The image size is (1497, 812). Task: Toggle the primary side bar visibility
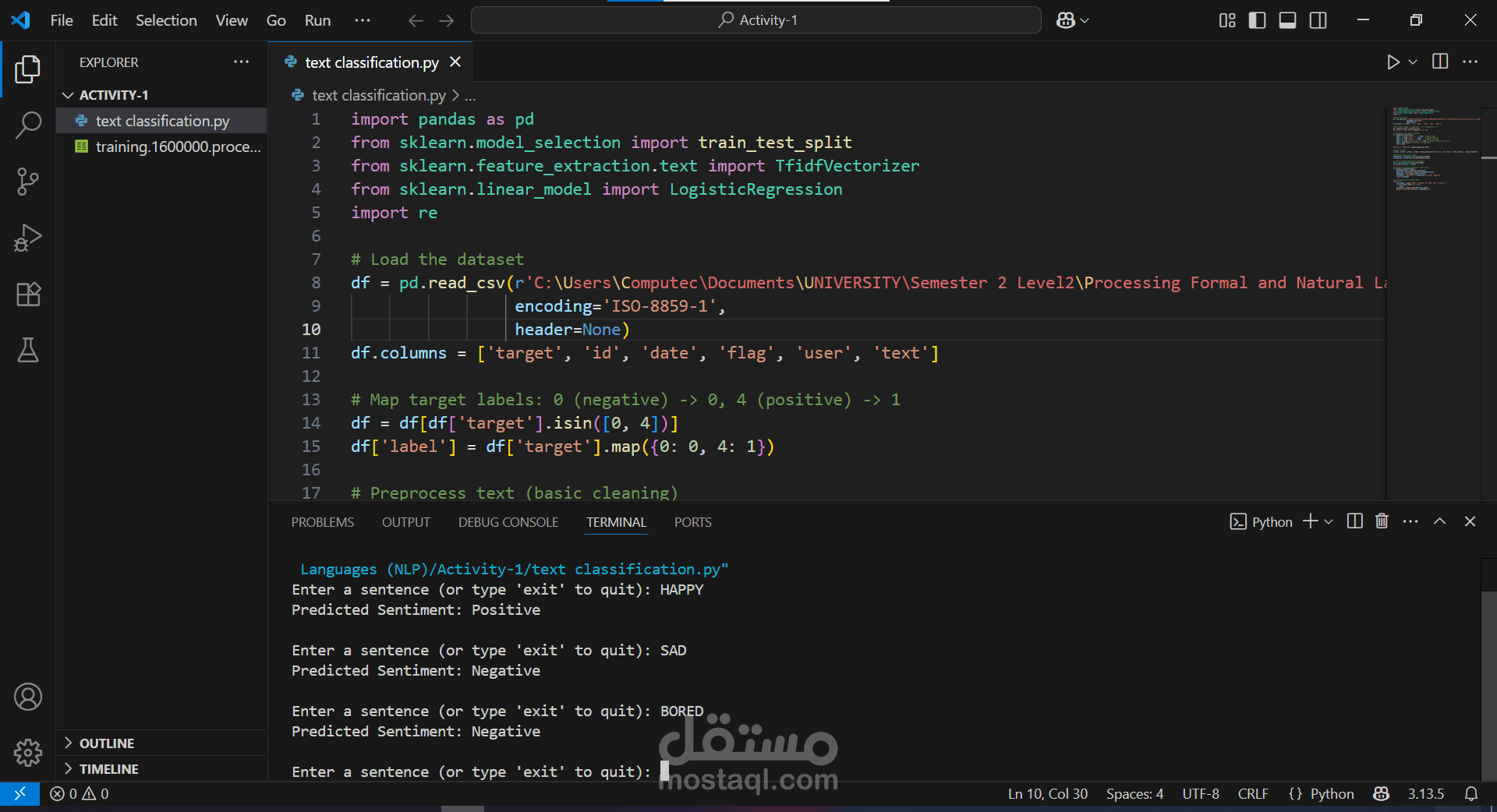(1257, 20)
